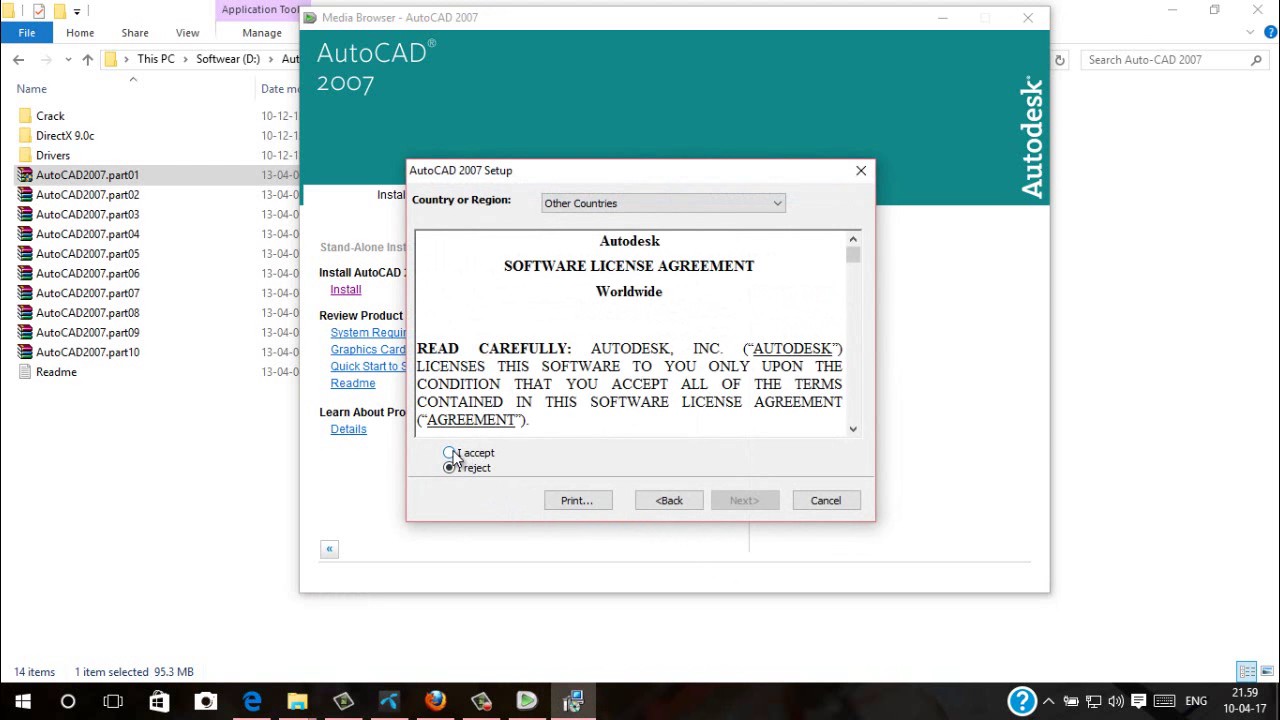Click the license agreement scrollbar thumb
The height and width of the screenshot is (720, 1280).
coord(853,255)
